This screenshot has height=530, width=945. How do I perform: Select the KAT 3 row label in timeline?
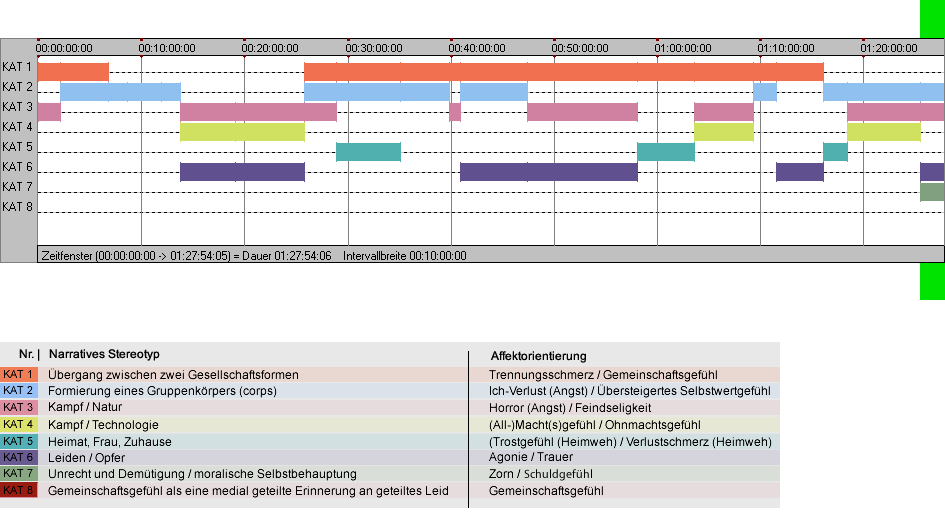[x=17, y=107]
